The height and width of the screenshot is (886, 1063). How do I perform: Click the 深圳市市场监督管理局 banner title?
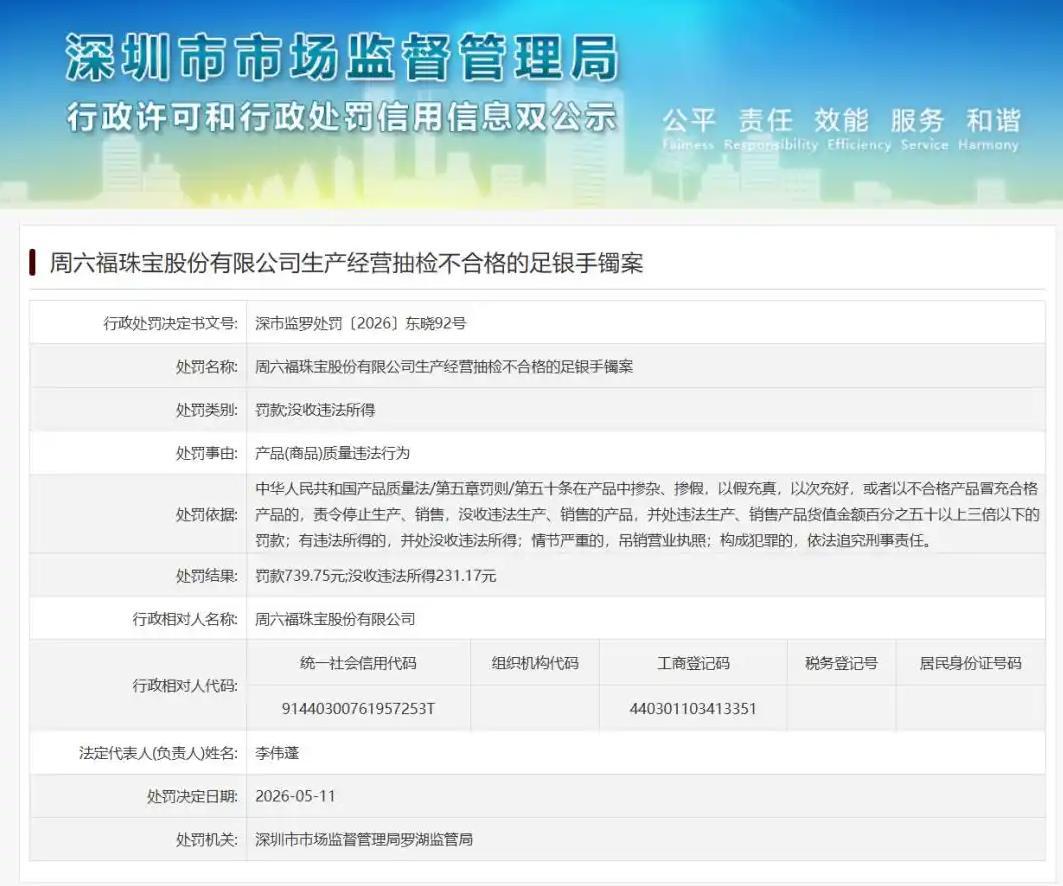coord(342,58)
